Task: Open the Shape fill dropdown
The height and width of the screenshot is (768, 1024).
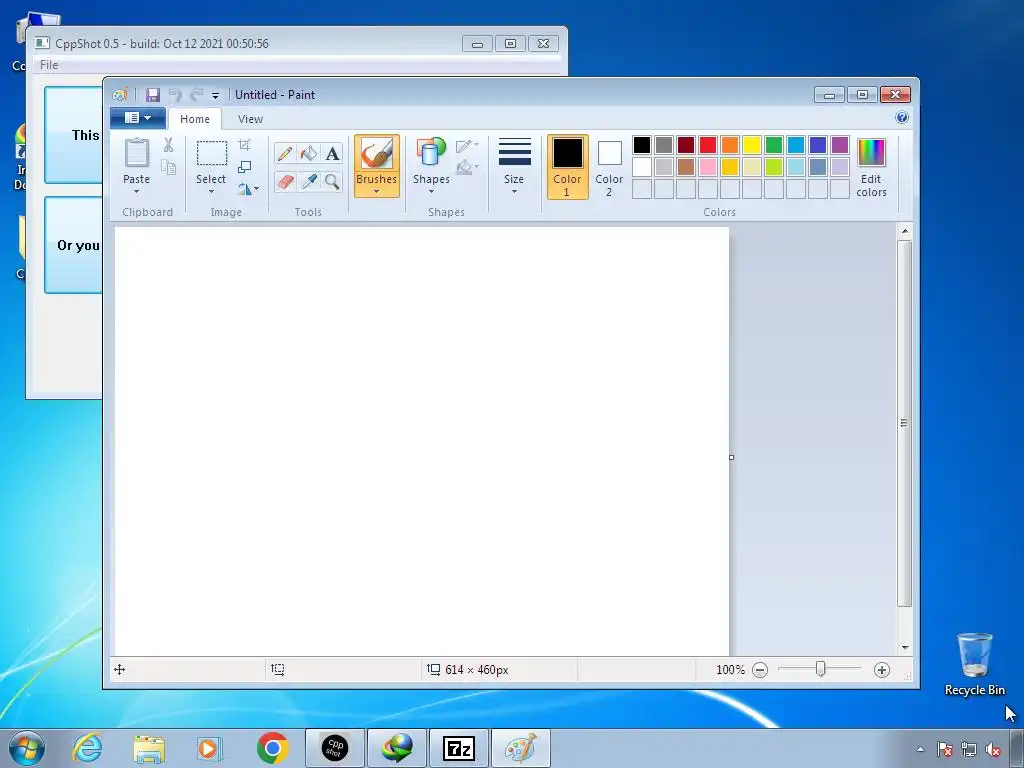Action: click(467, 167)
